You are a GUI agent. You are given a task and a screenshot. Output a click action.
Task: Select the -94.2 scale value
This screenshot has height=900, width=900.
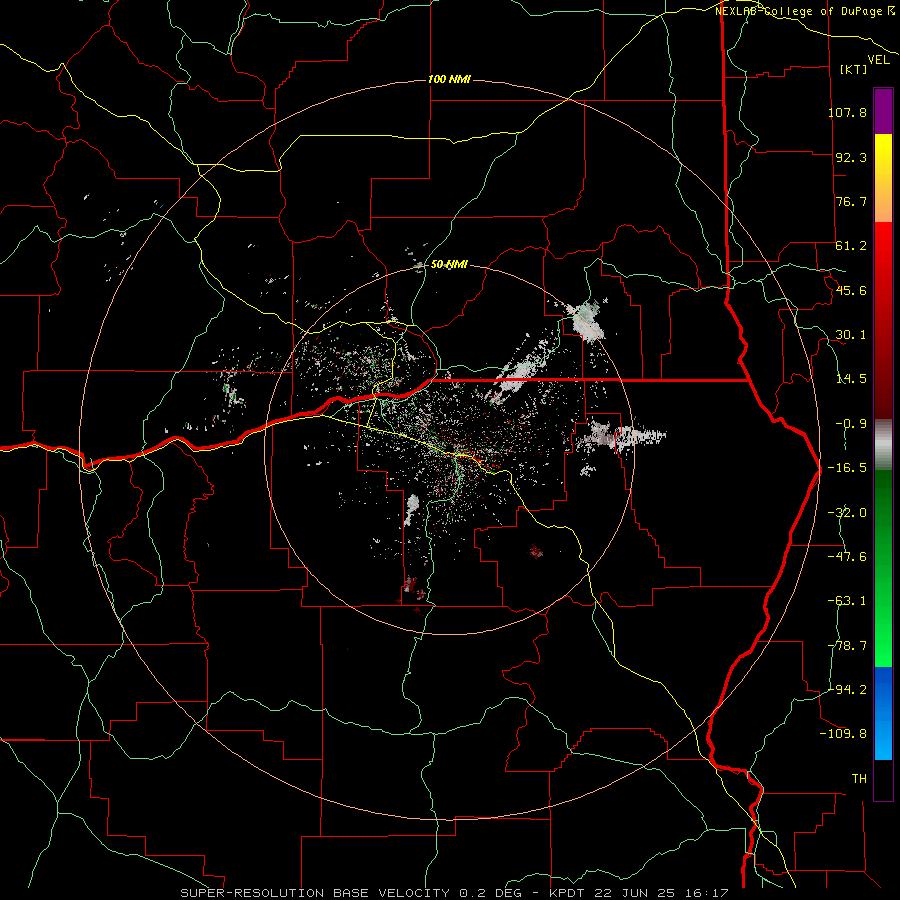[847, 689]
